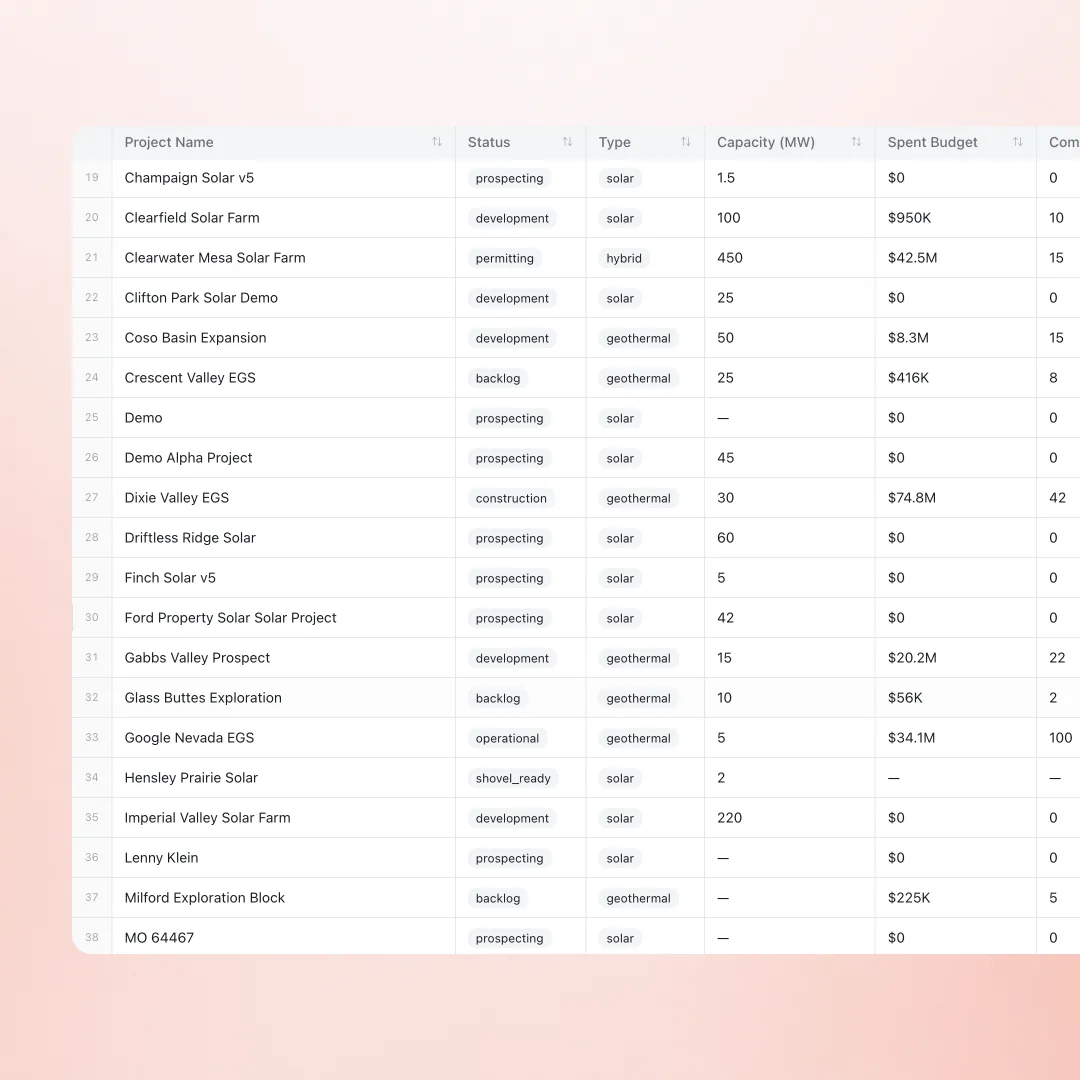Screen dimensions: 1080x1080
Task: Click backlog status for Crescent Valley EGS
Action: click(x=498, y=378)
